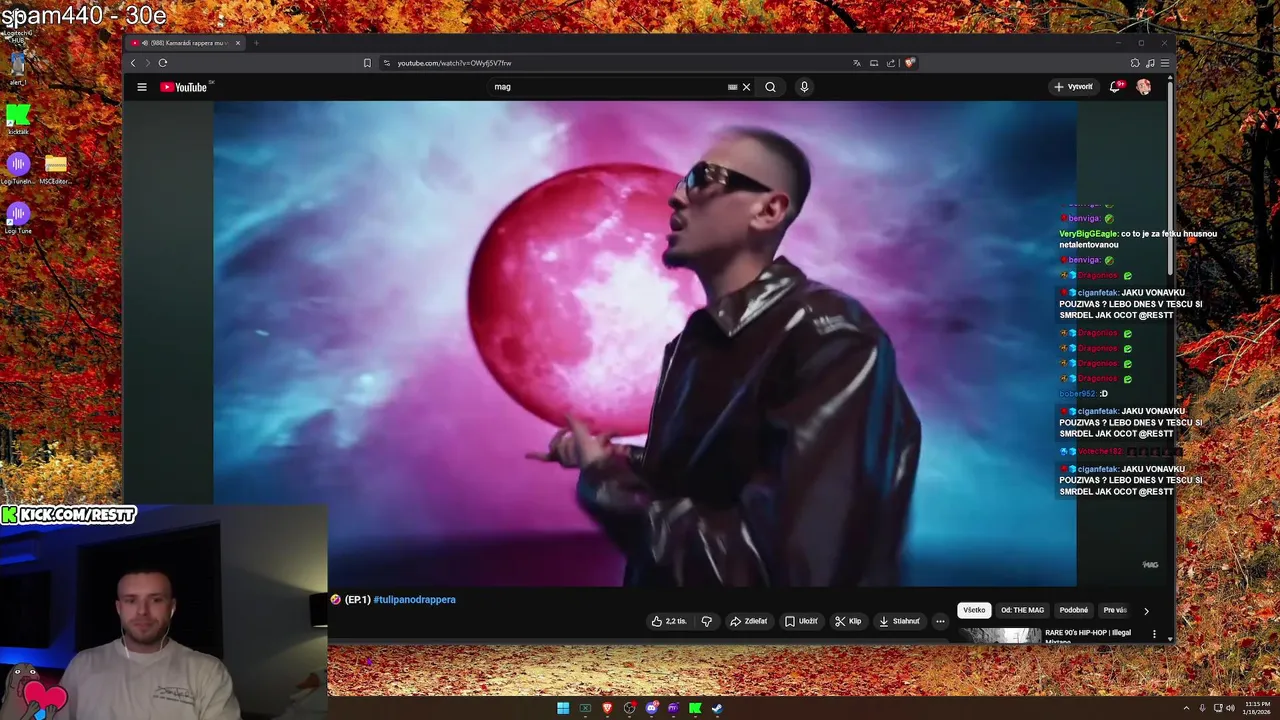This screenshot has width=1280, height=720.
Task: Download the video with Stiahnuť
Action: (x=899, y=621)
